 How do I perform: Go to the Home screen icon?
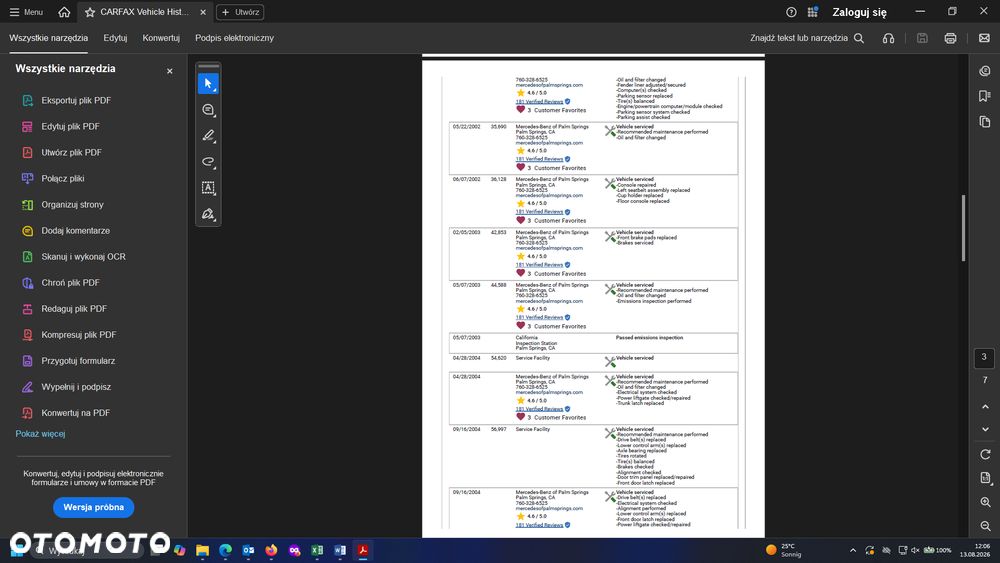tap(64, 12)
